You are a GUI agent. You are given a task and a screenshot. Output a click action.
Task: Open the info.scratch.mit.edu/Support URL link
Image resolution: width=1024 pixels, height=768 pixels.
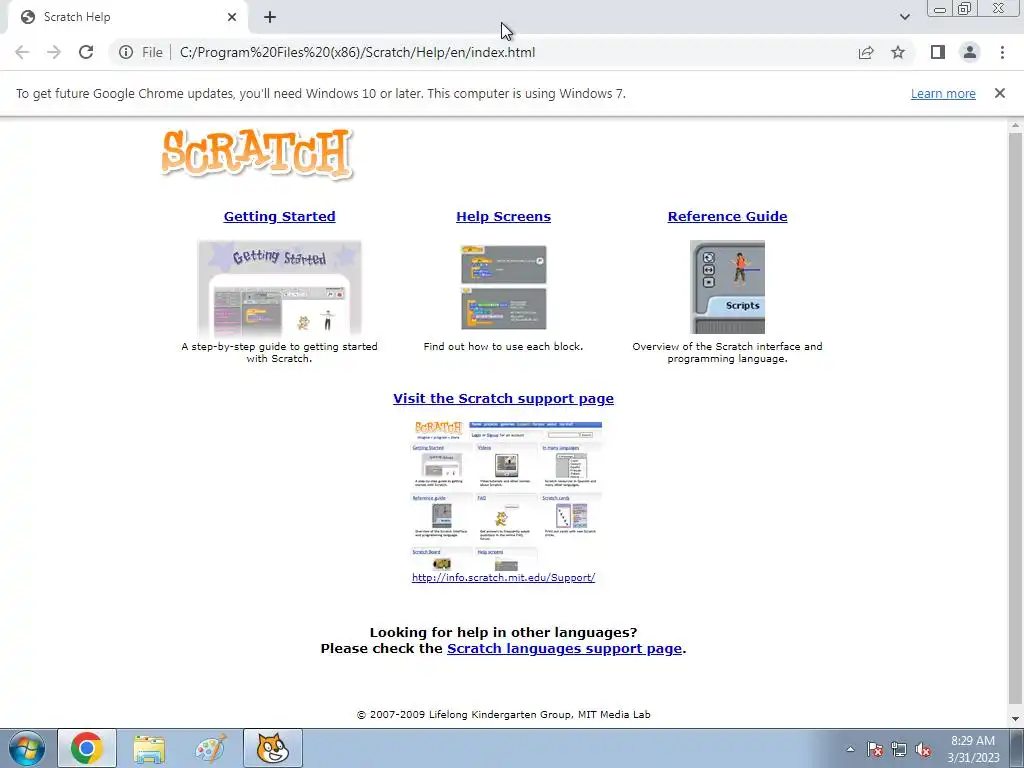(x=504, y=577)
